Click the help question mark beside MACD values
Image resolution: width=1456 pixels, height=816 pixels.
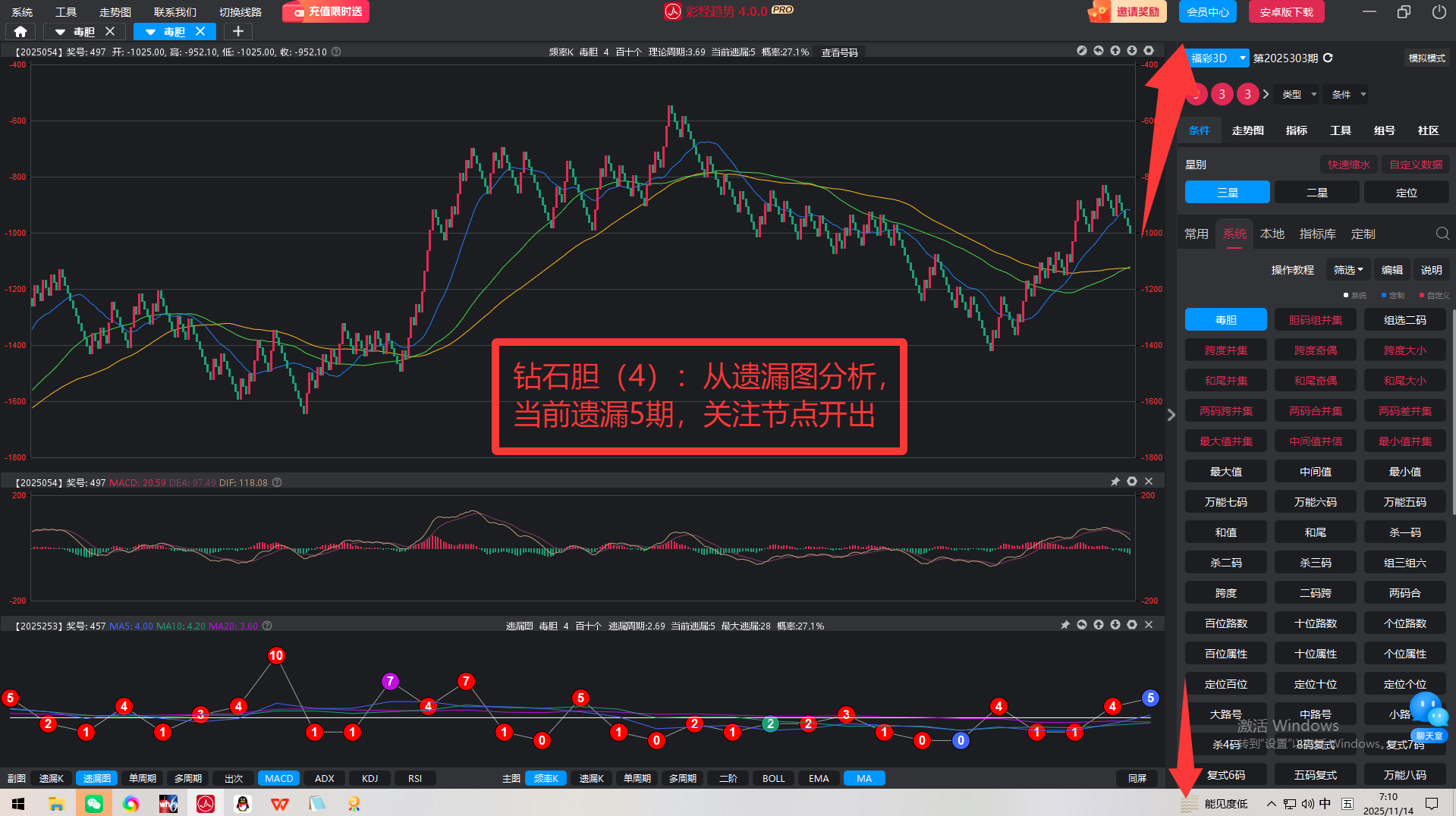[277, 482]
